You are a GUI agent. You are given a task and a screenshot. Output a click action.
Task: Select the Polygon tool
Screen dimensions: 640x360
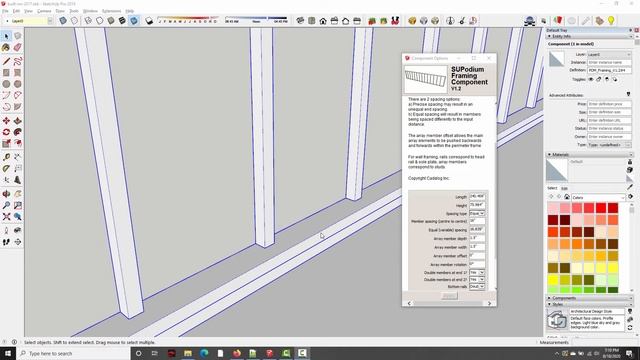(18, 84)
